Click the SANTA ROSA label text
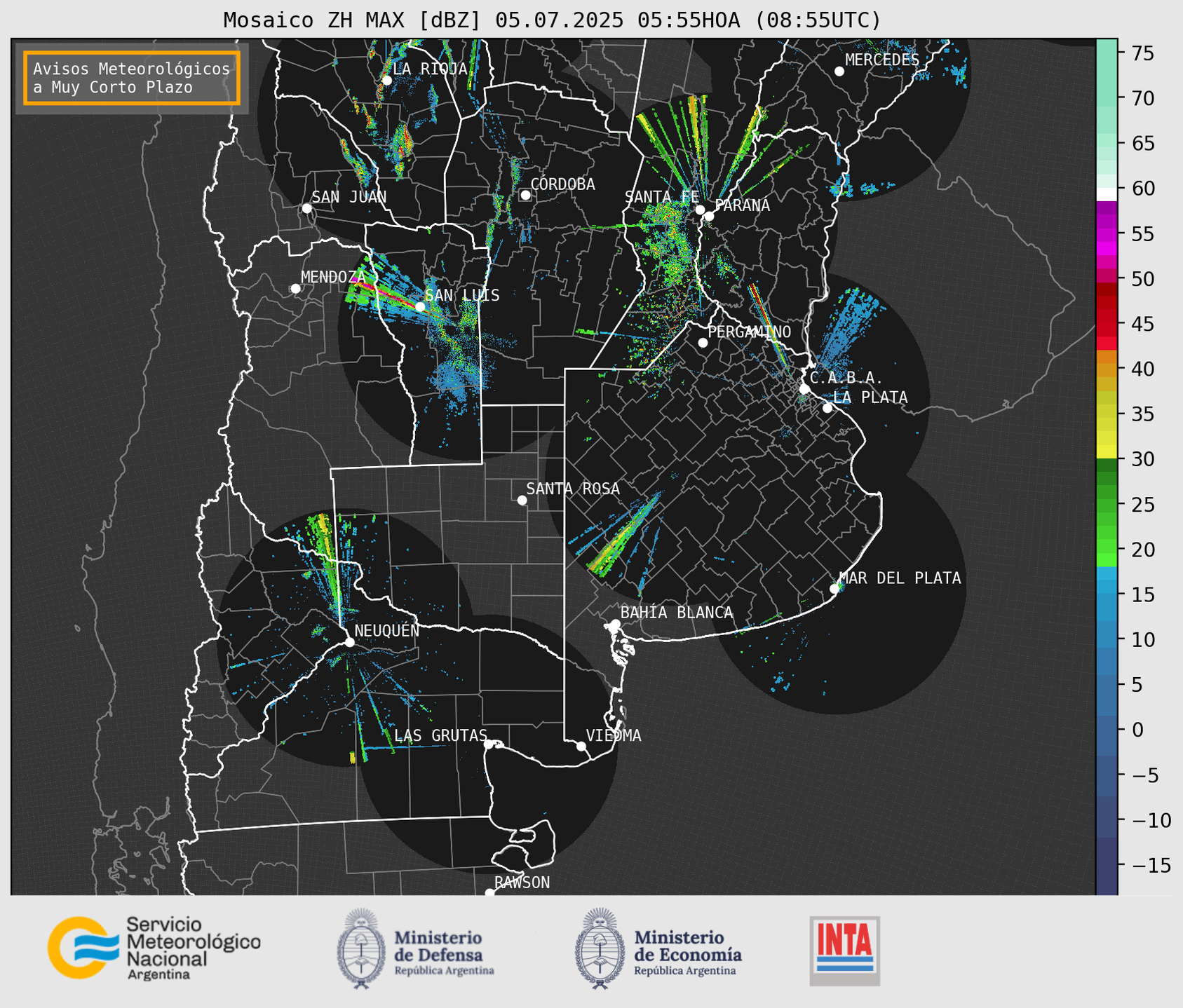The width and height of the screenshot is (1183, 1008). click(573, 489)
